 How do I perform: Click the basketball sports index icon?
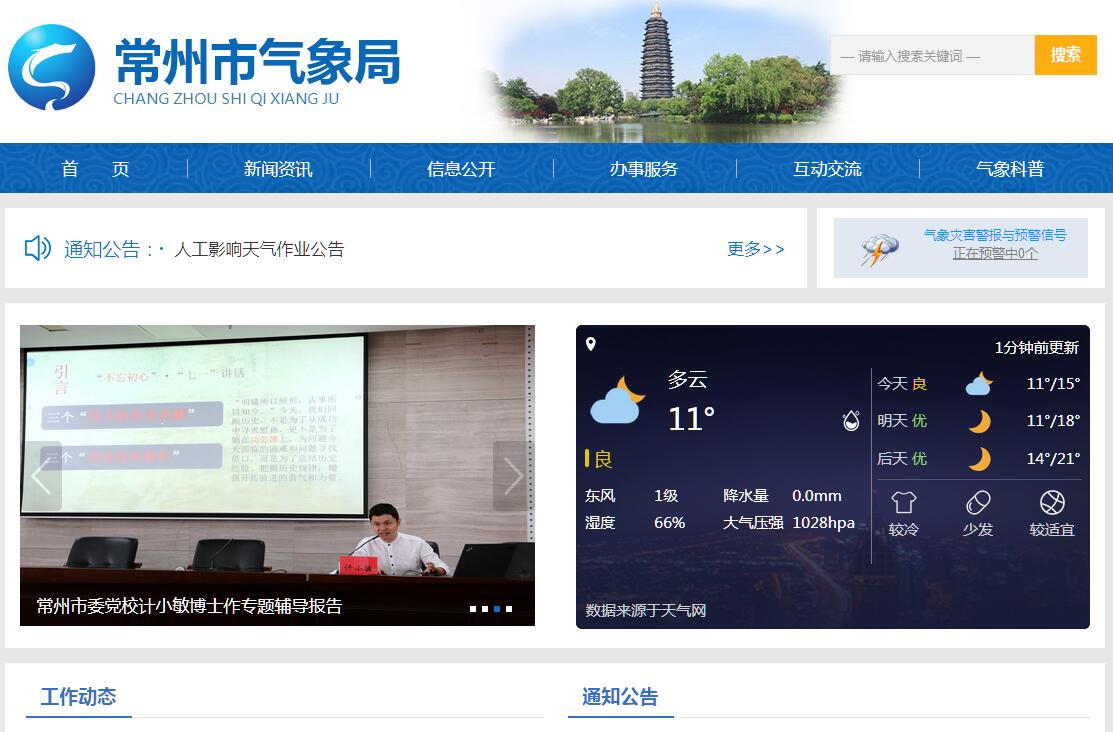tap(1052, 502)
